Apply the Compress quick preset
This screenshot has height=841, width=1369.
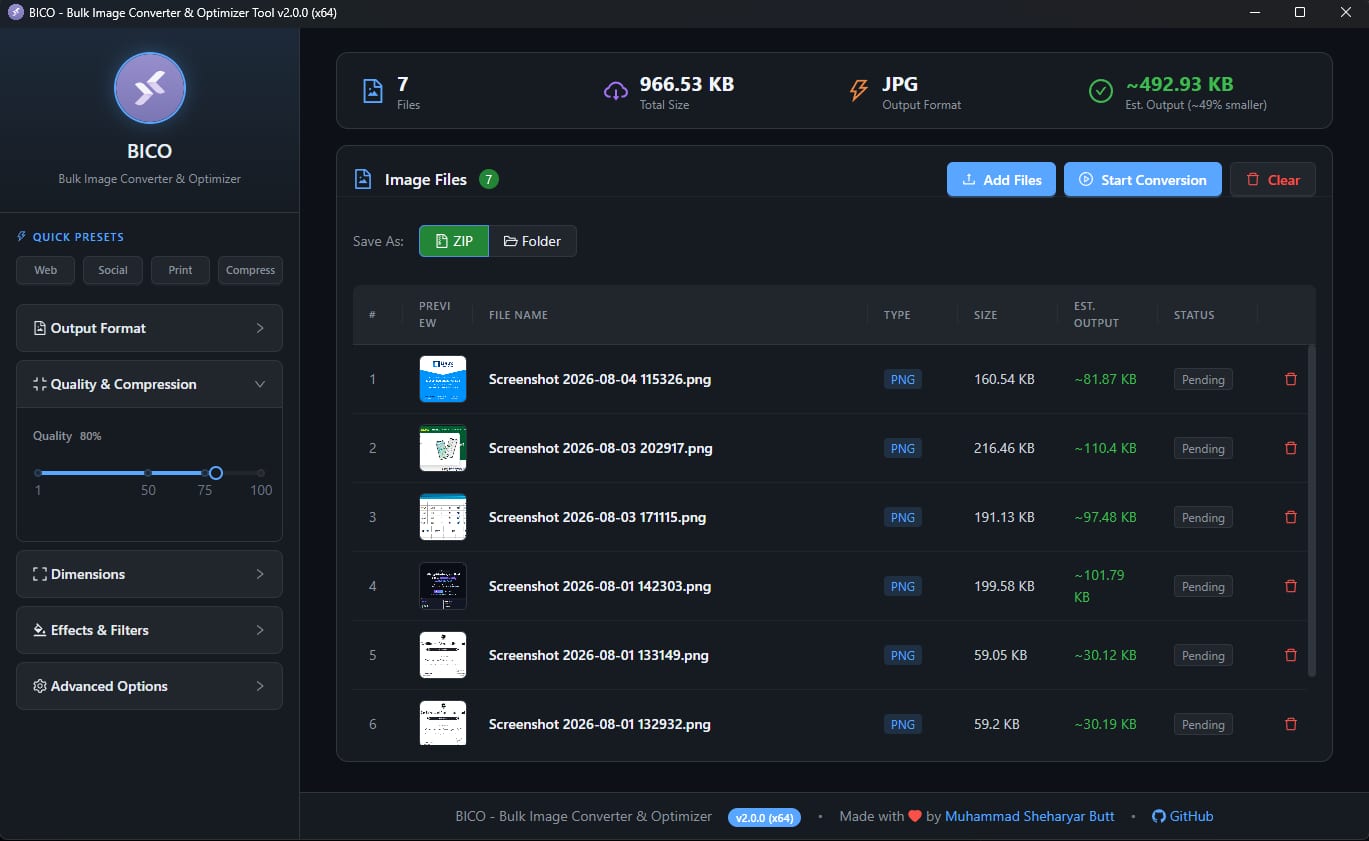[x=250, y=270]
